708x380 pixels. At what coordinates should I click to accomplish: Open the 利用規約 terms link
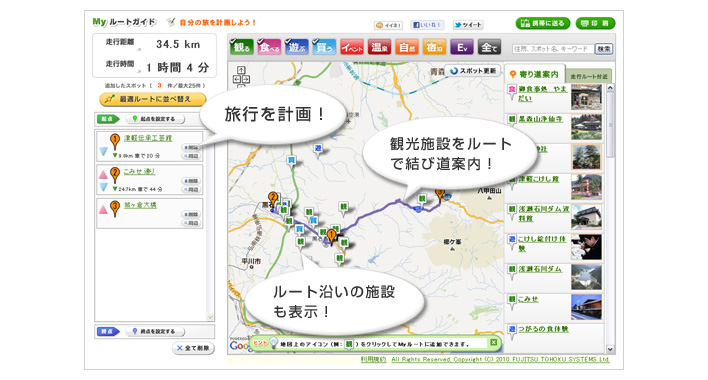[x=373, y=360]
